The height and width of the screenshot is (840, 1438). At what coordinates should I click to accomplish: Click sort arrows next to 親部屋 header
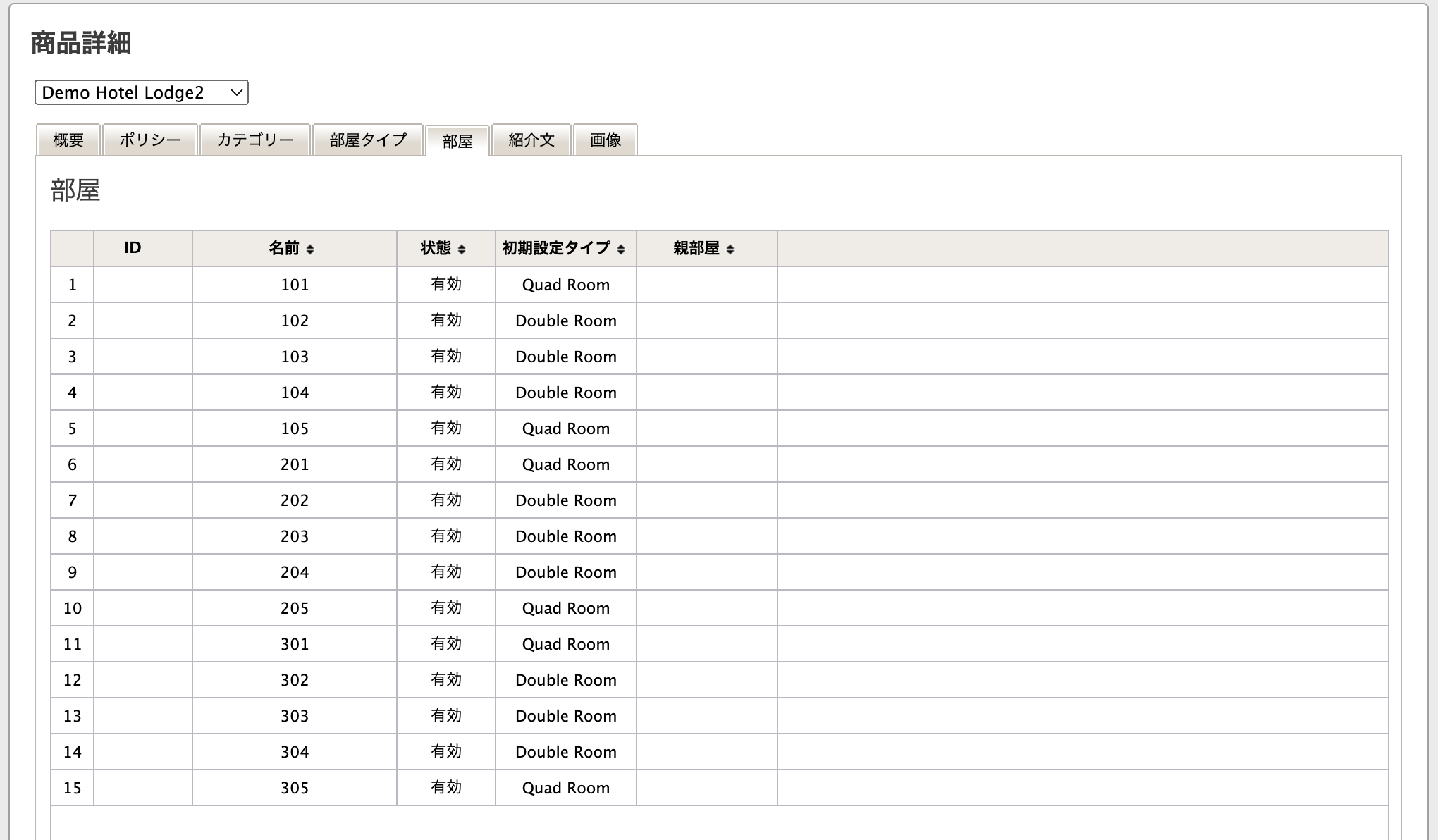tap(730, 249)
